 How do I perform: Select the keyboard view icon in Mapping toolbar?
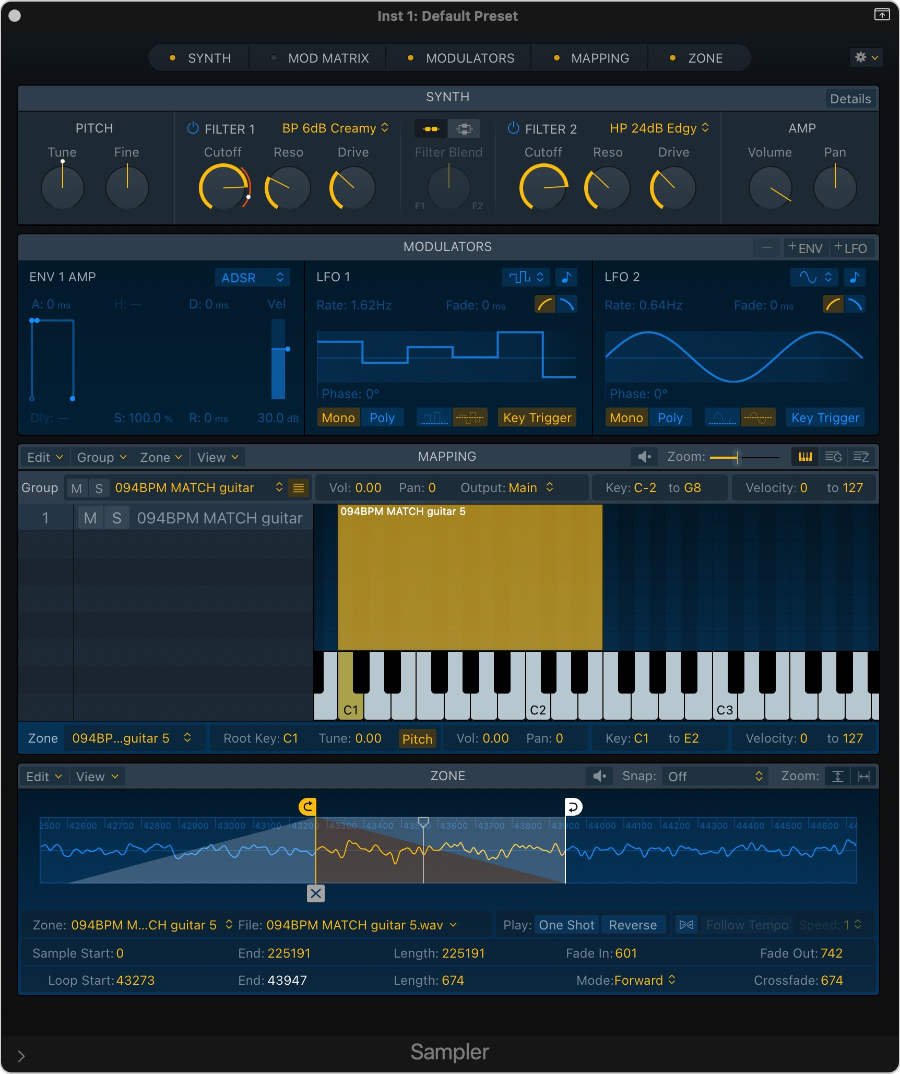(805, 457)
